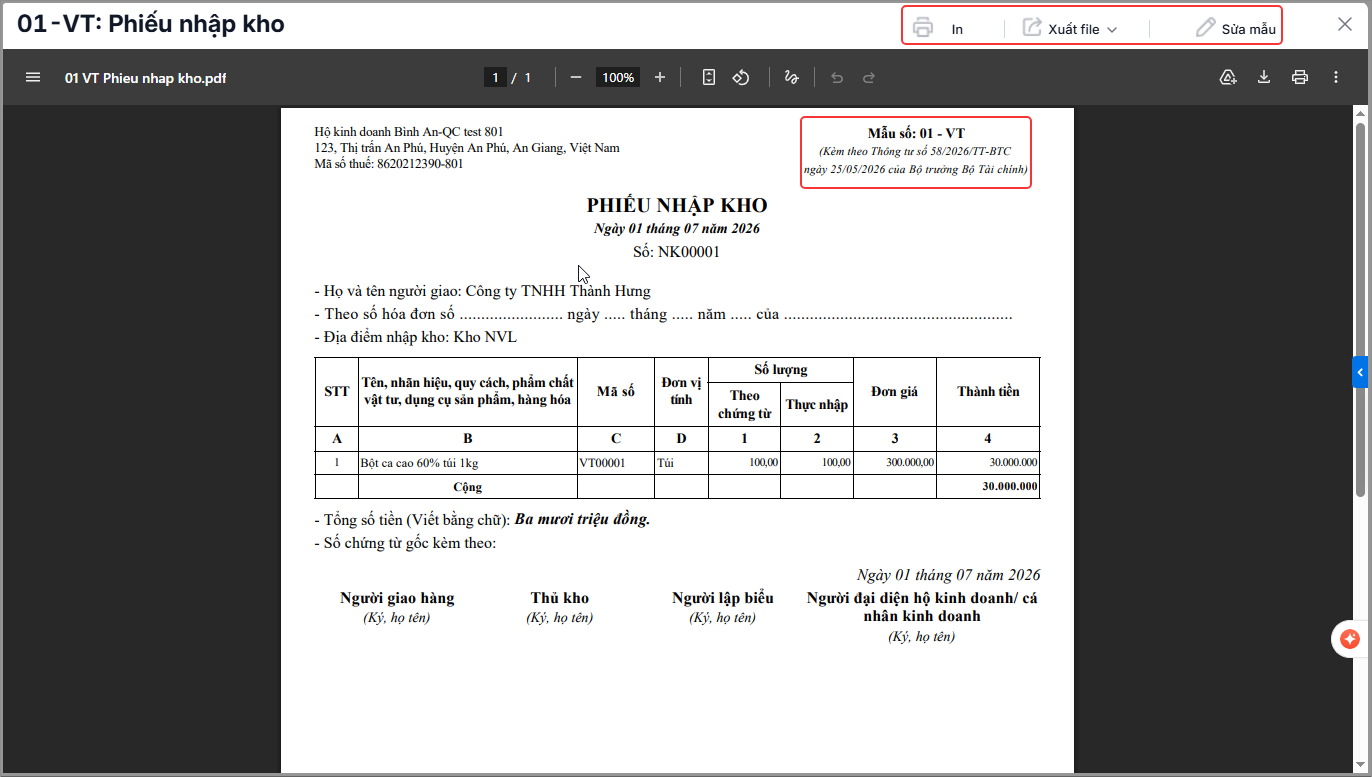Save the PDF to Google Drive

(1229, 77)
